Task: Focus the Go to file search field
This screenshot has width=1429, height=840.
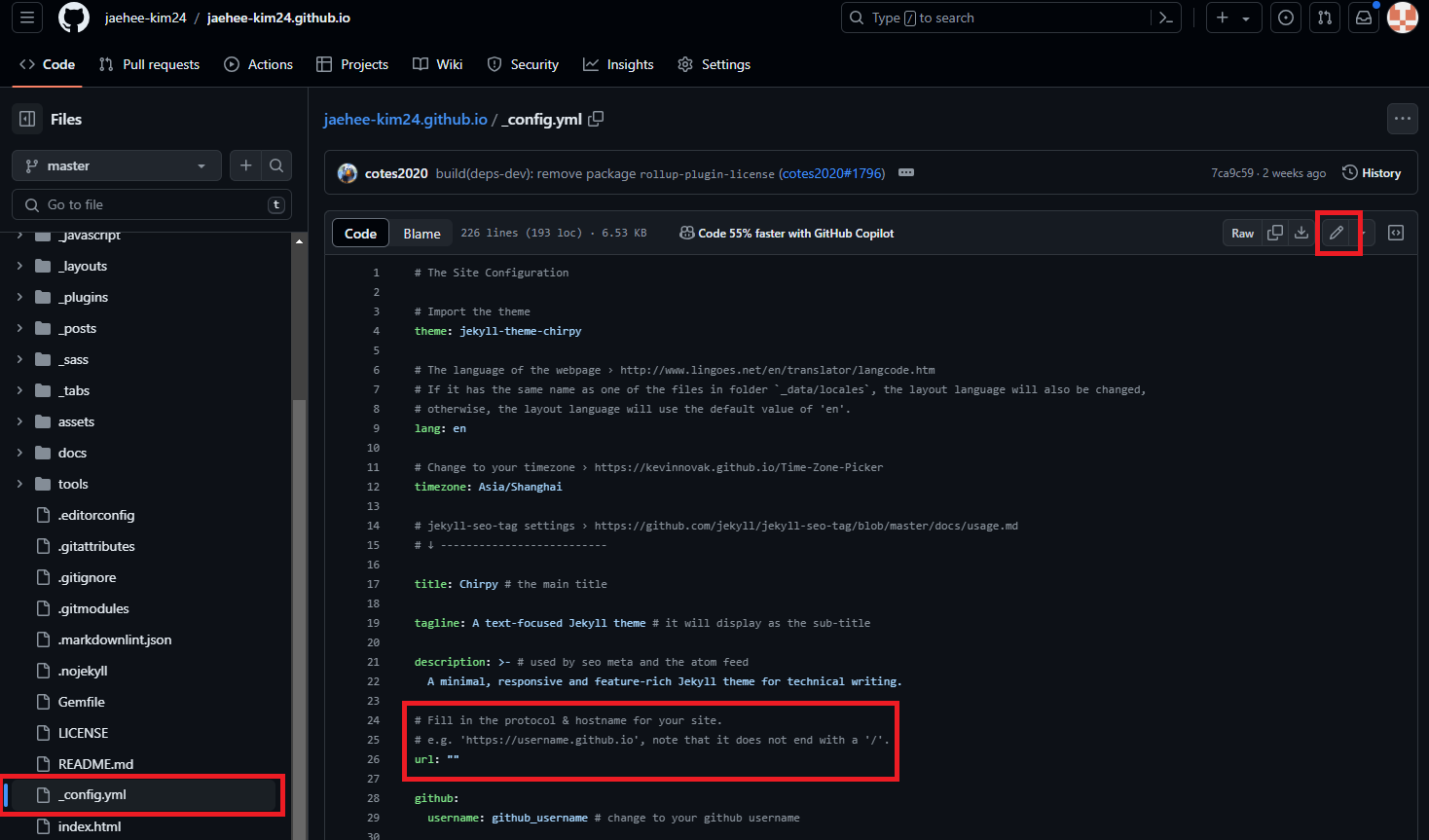Action: (x=152, y=204)
